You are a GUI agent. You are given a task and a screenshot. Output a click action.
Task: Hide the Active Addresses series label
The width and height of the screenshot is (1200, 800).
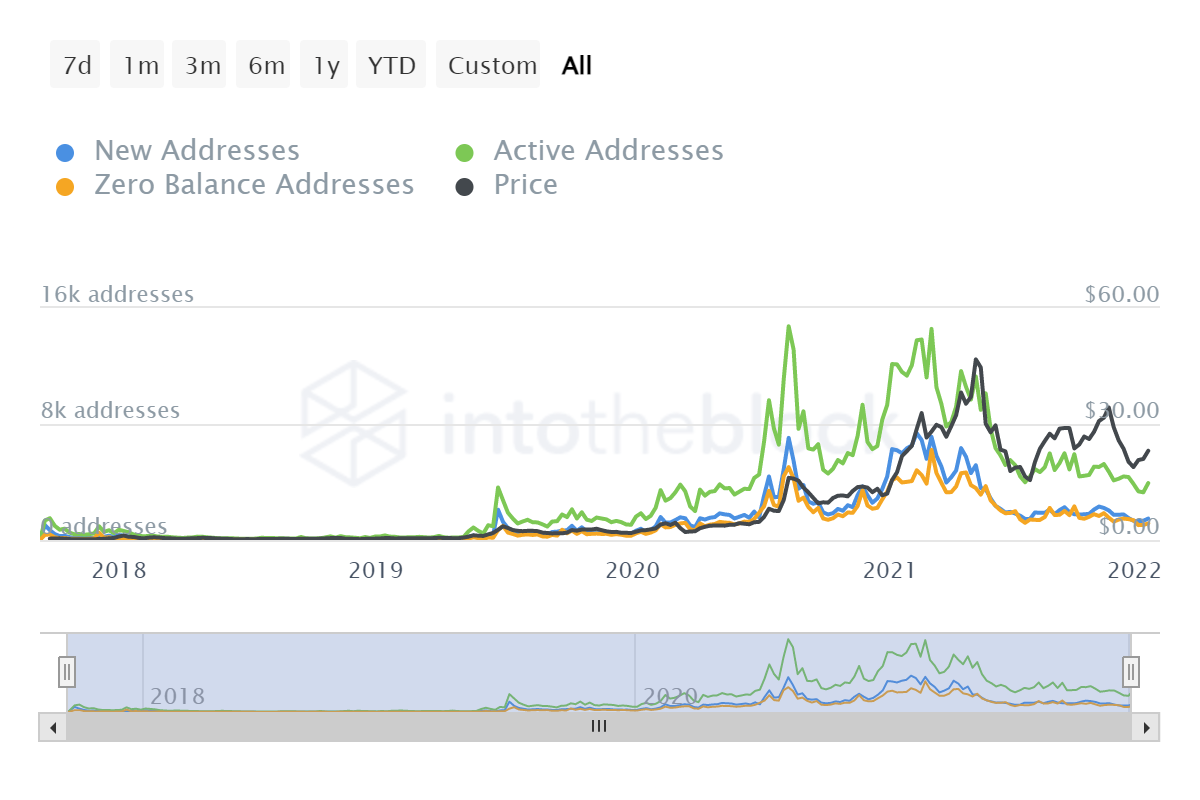tap(608, 151)
